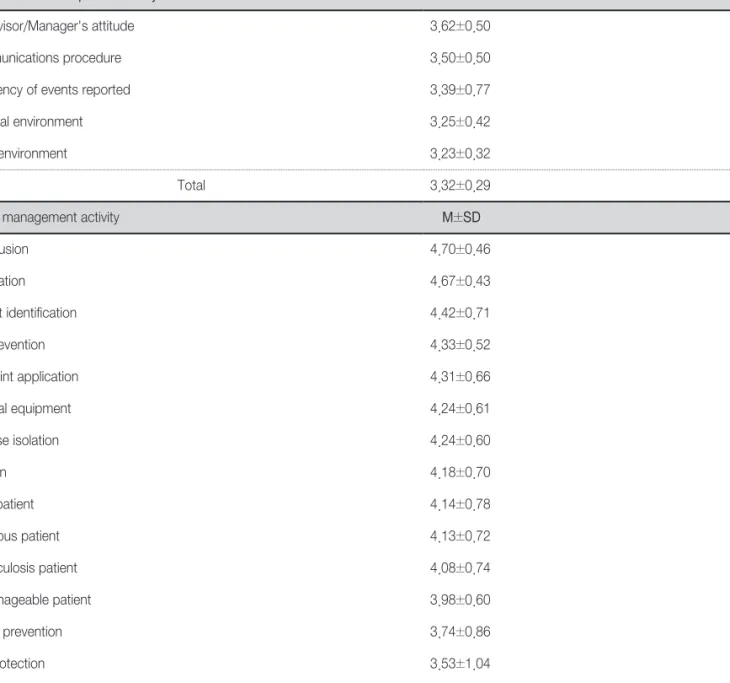This screenshot has height=683, width=730.
Task: Select the value 3.53±1.04
Action: [x=460, y=664]
